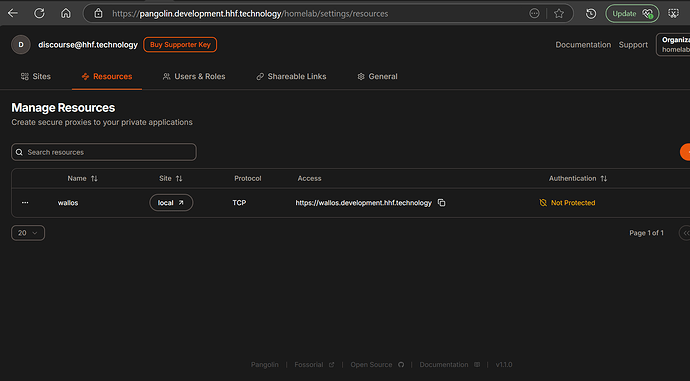This screenshot has height=381, width=690.
Task: Bookmark this page with the star
Action: point(559,14)
